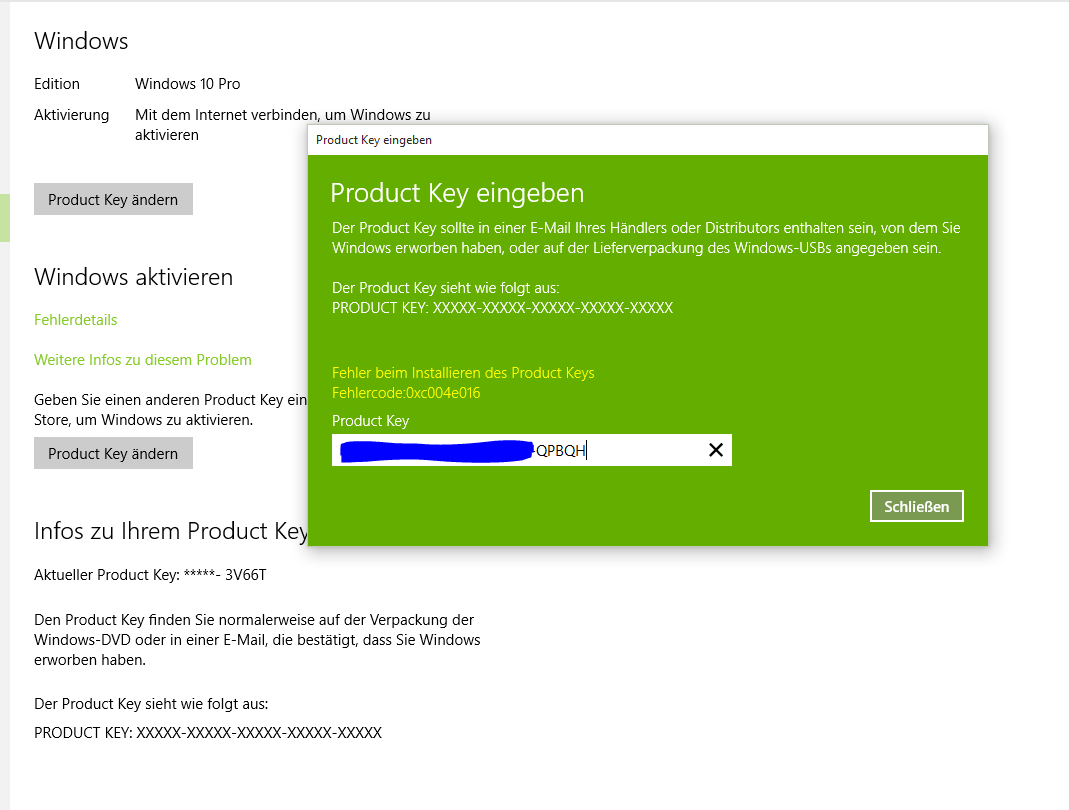The width and height of the screenshot is (1069, 810).
Task: Click the Aktueller Product Key 3V66T text
Action: 150,575
